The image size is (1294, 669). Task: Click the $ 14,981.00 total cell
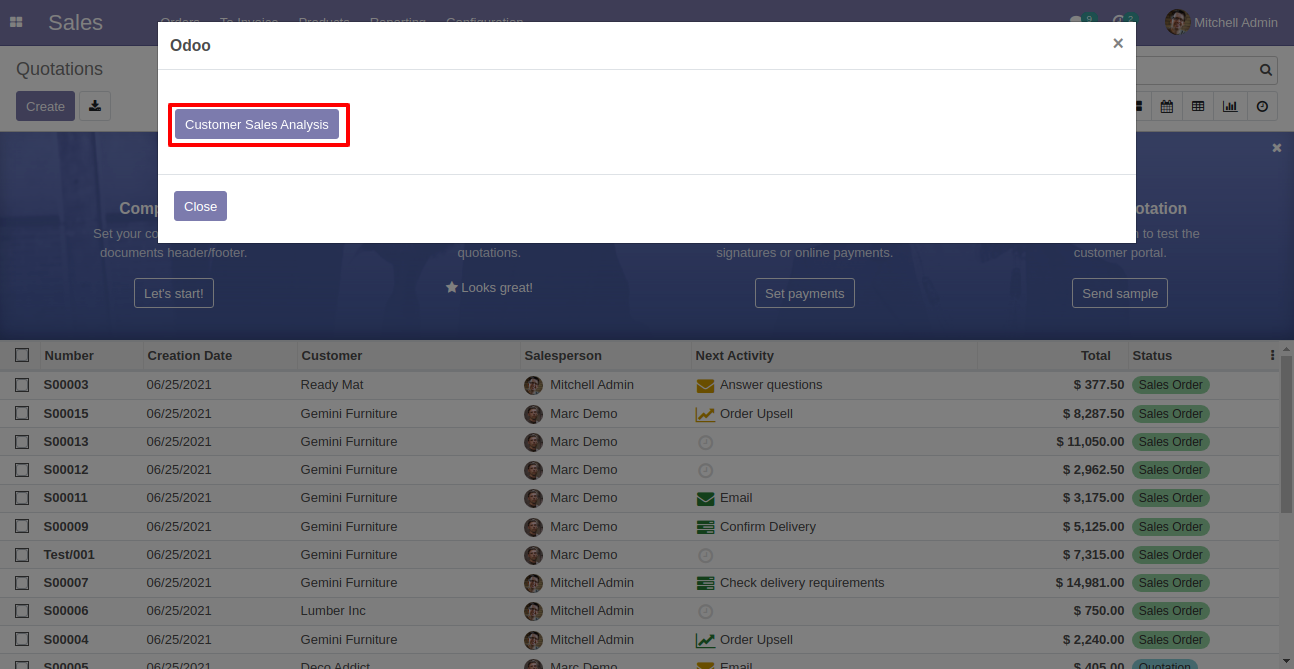[x=1052, y=583]
